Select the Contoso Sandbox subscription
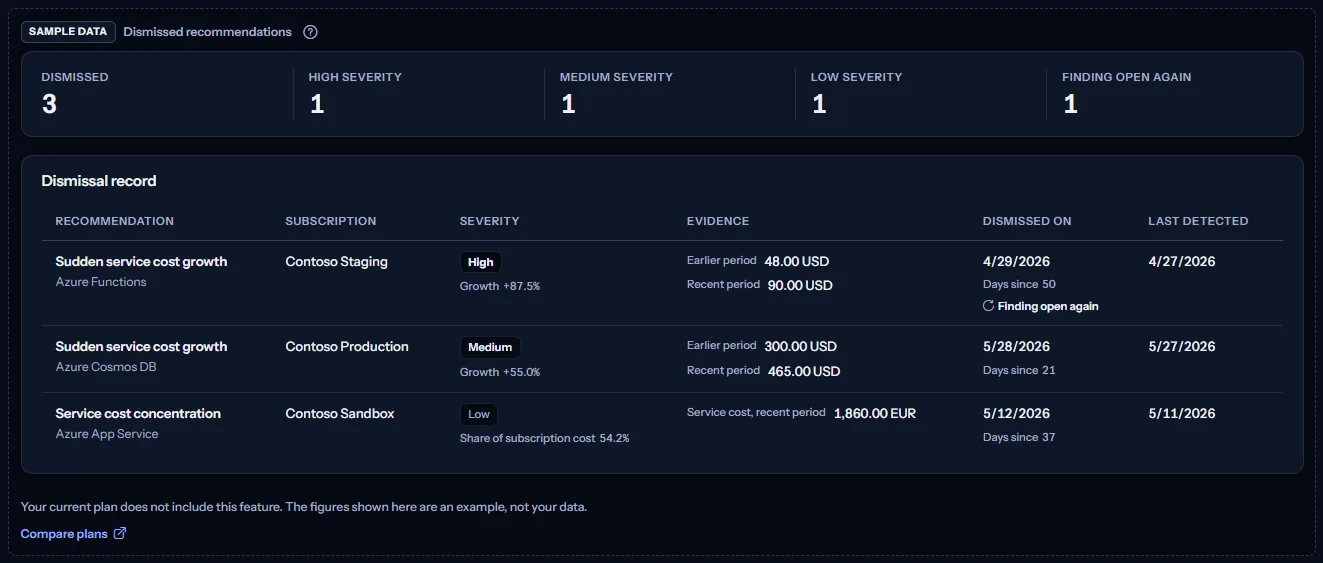This screenshot has width=1323, height=563. click(340, 414)
